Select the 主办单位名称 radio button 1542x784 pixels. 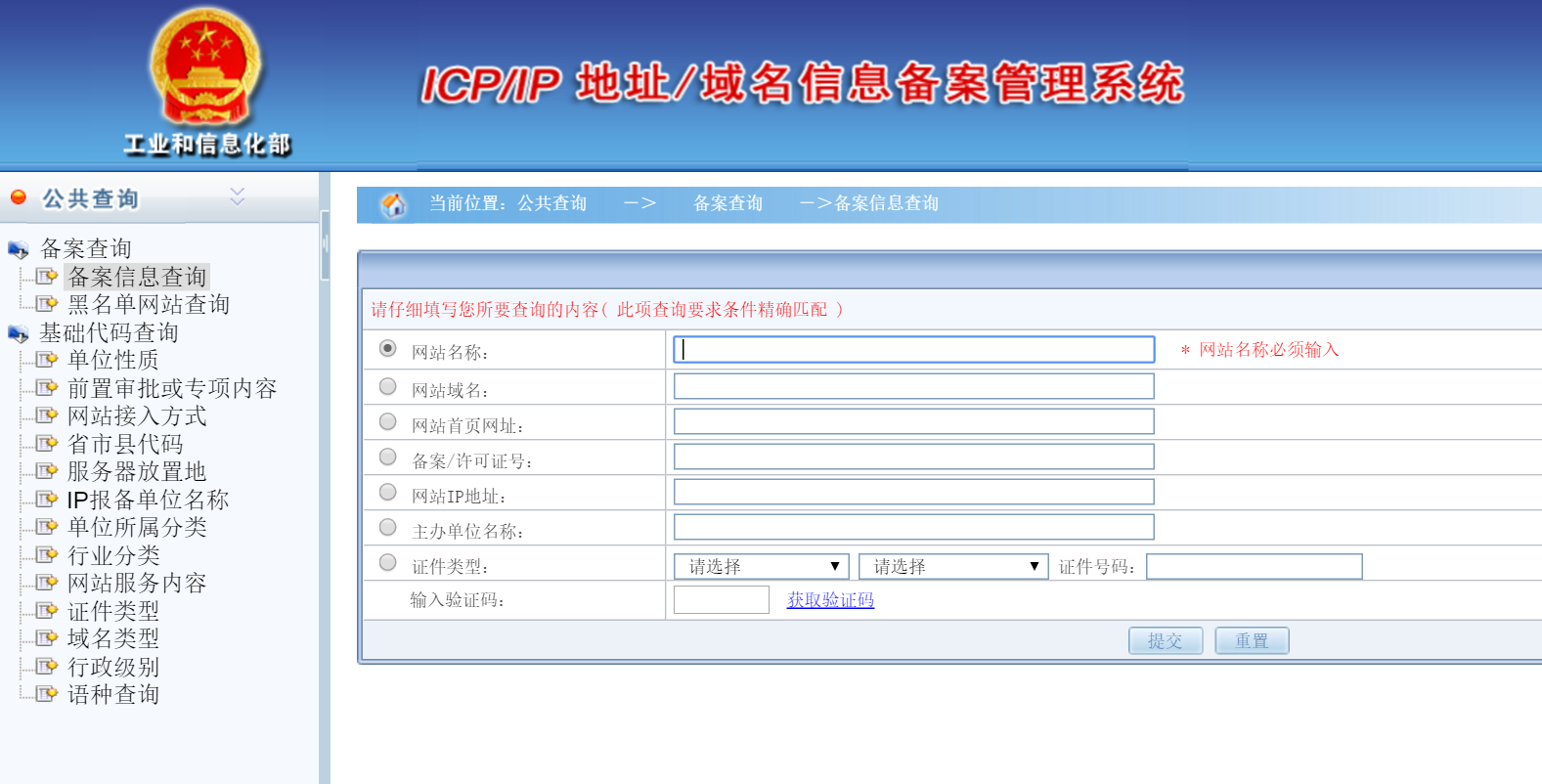(x=388, y=527)
